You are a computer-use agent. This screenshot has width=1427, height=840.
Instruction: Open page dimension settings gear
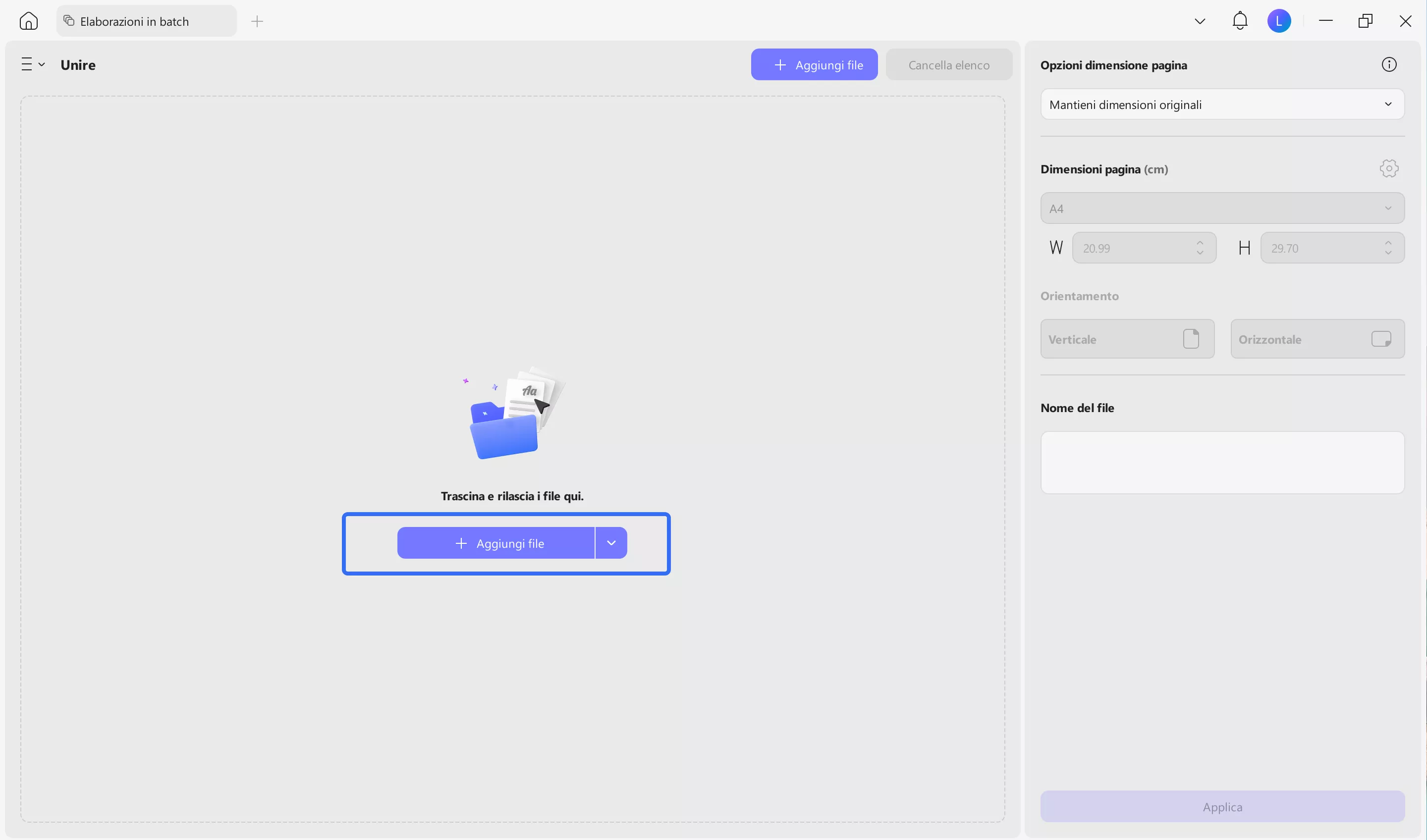(x=1389, y=168)
